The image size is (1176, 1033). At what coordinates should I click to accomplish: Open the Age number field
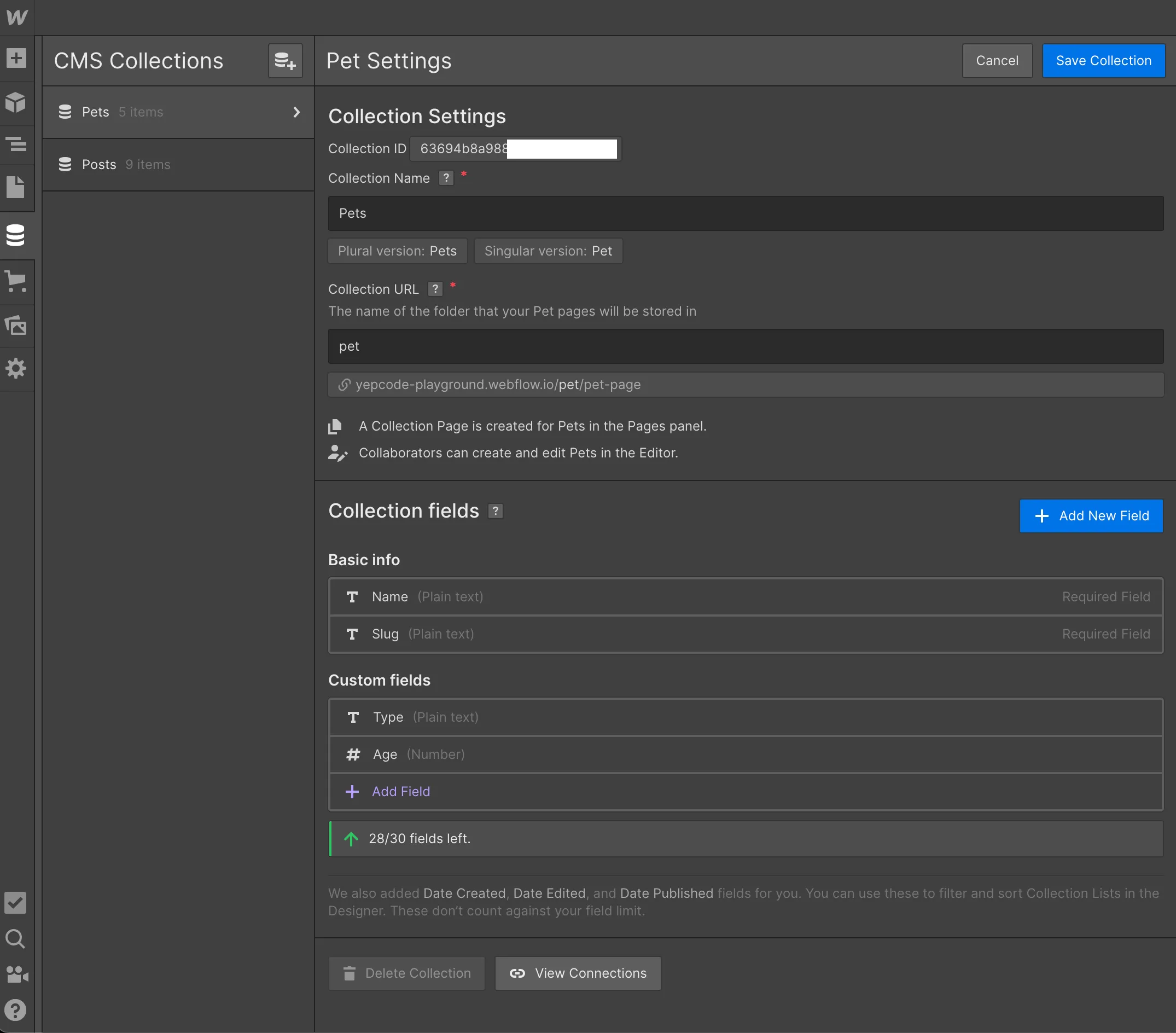[745, 755]
